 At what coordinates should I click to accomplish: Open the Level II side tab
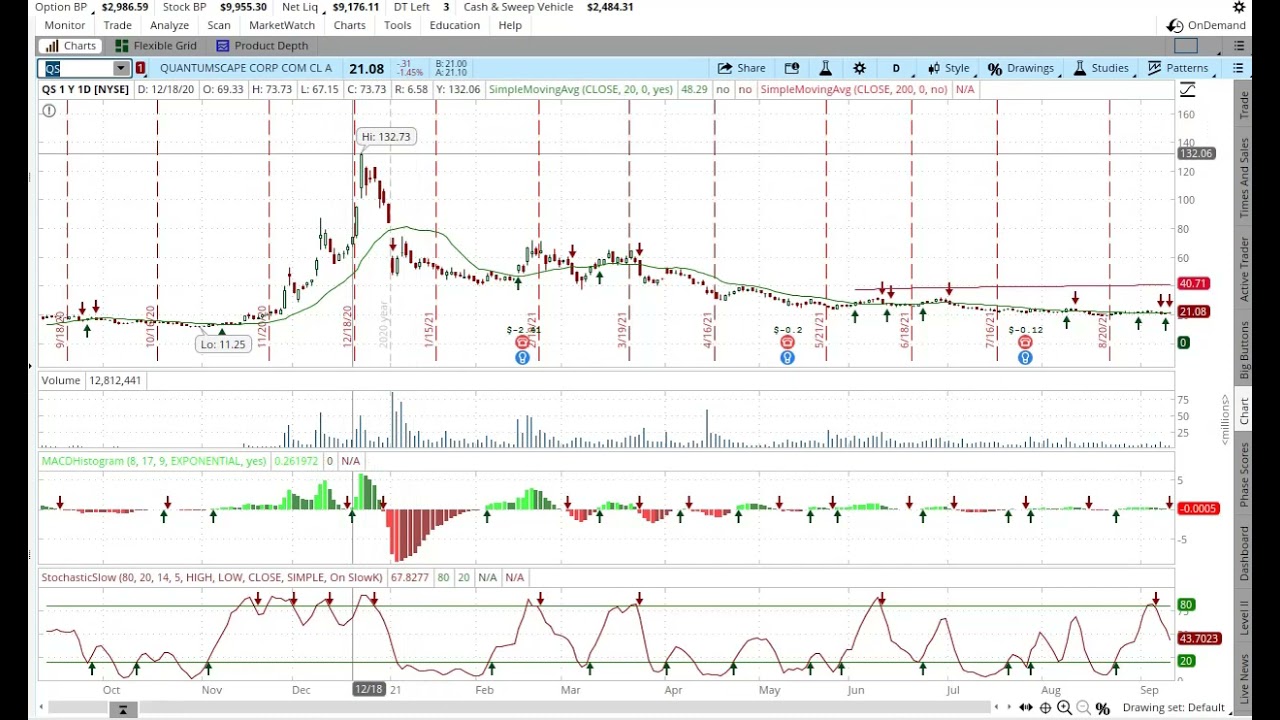click(x=1245, y=617)
